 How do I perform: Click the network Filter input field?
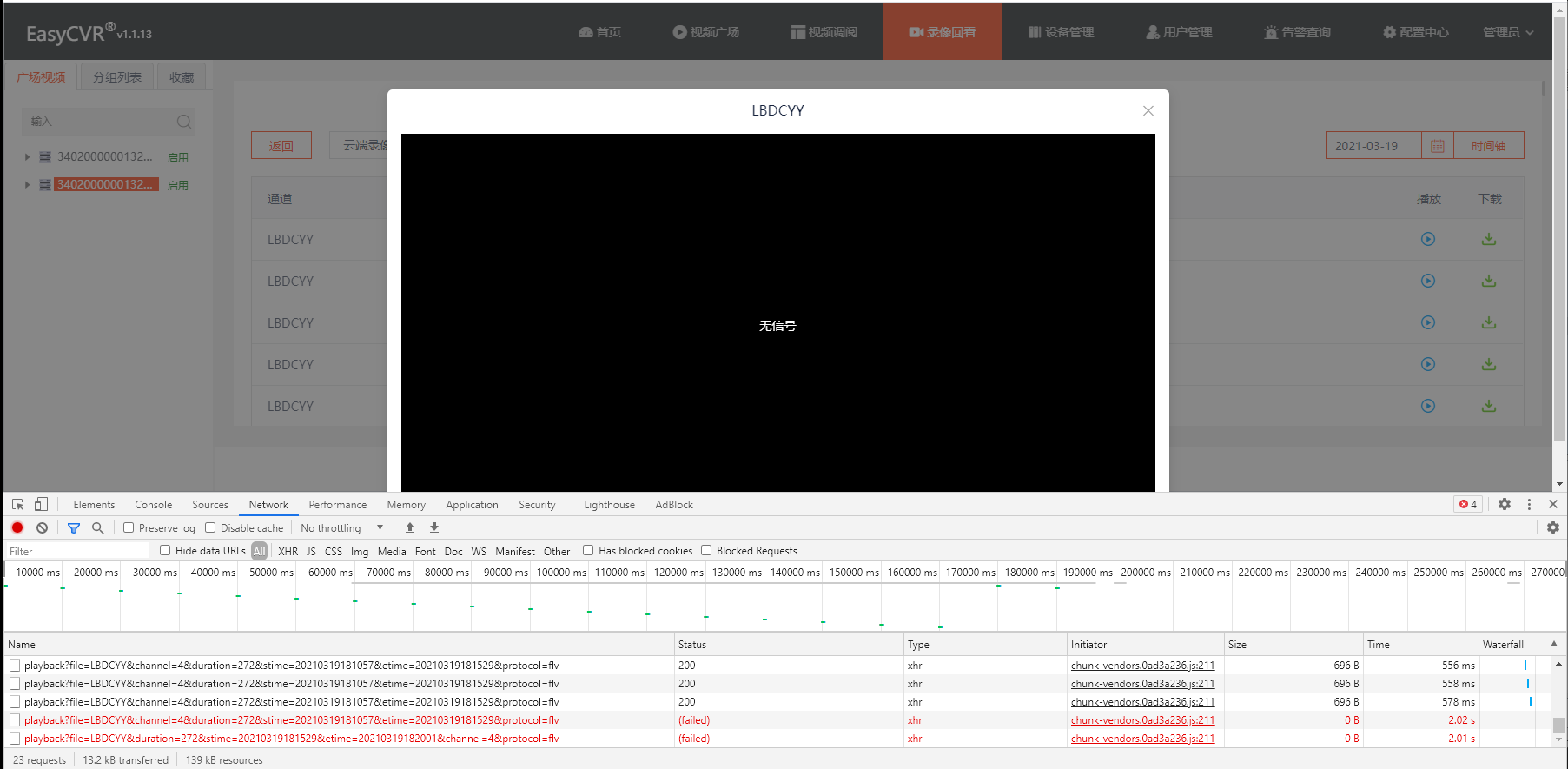click(x=77, y=551)
